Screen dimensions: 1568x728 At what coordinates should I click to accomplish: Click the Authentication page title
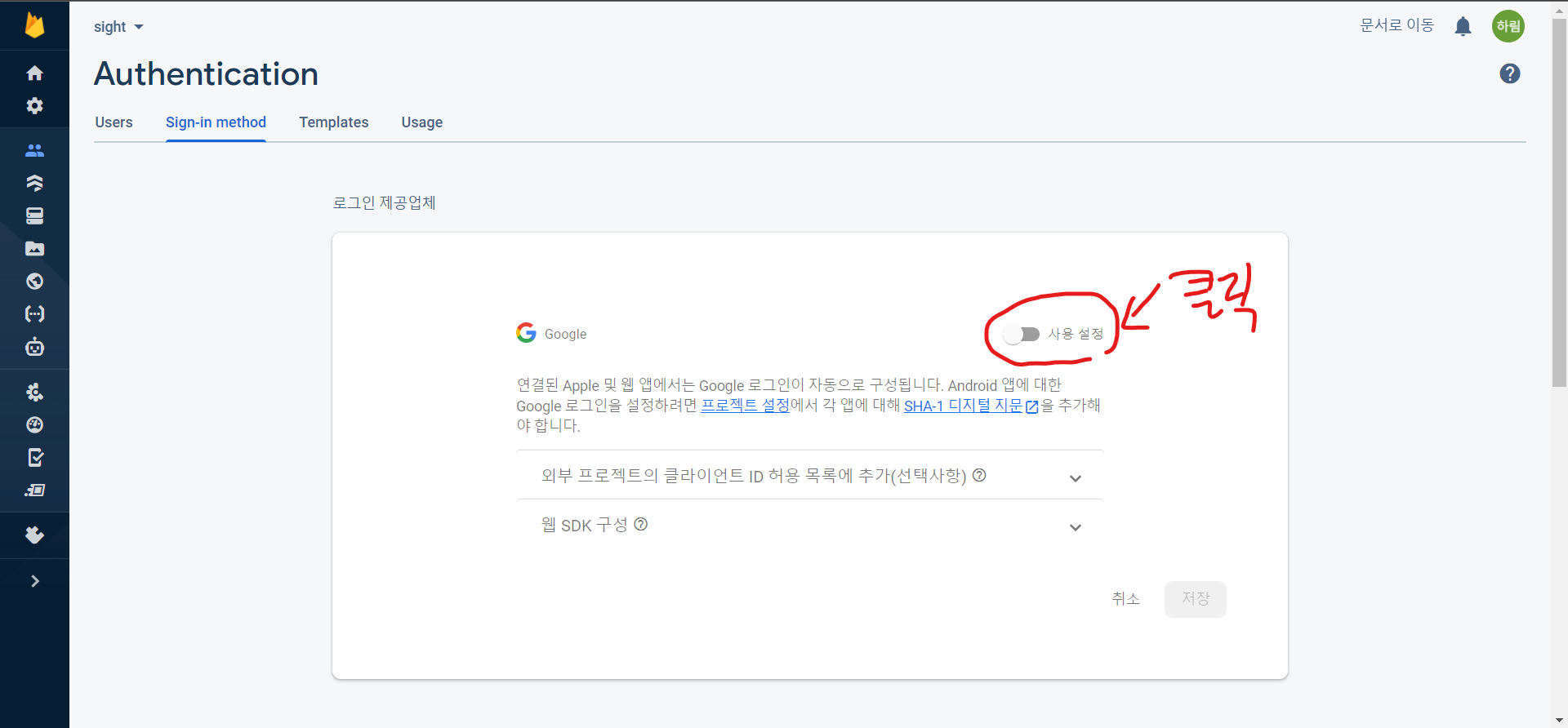pos(206,74)
